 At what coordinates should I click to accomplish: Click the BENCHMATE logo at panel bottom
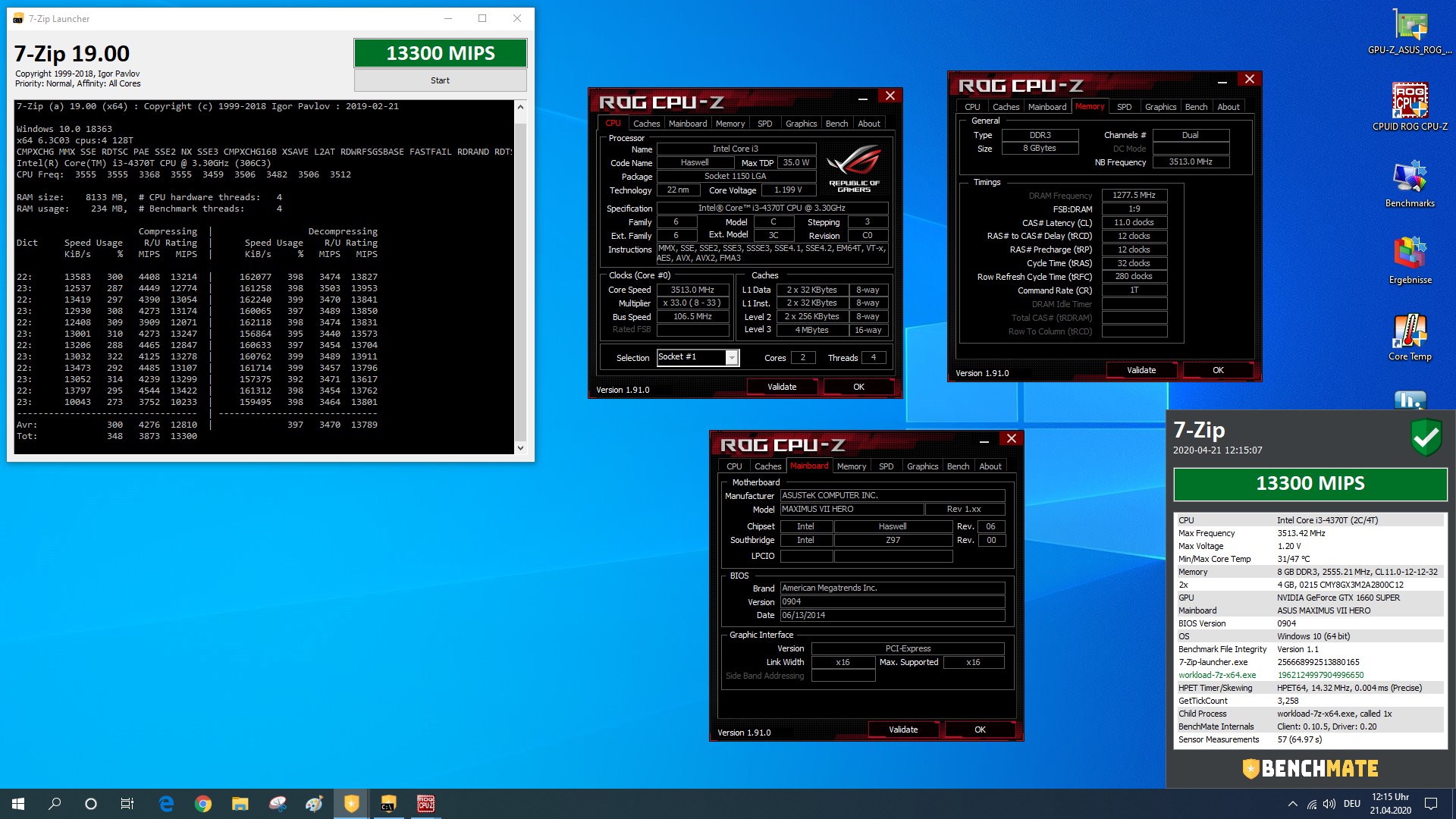point(1310,768)
